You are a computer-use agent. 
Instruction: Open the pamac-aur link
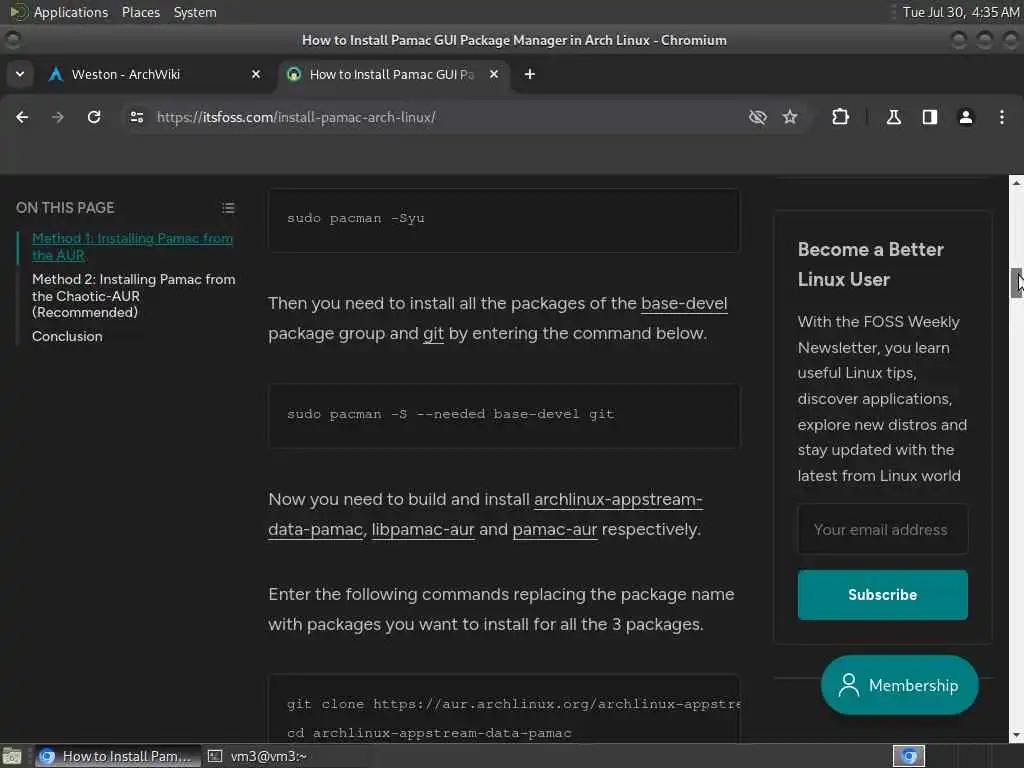coord(554,530)
